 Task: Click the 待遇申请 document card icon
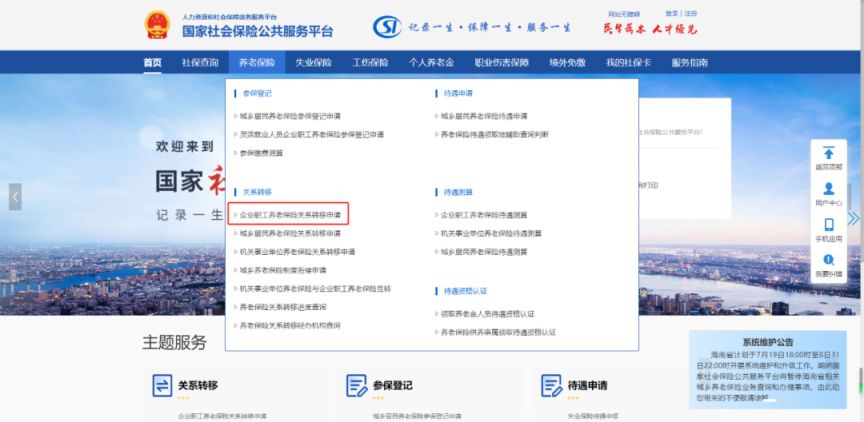point(551,386)
